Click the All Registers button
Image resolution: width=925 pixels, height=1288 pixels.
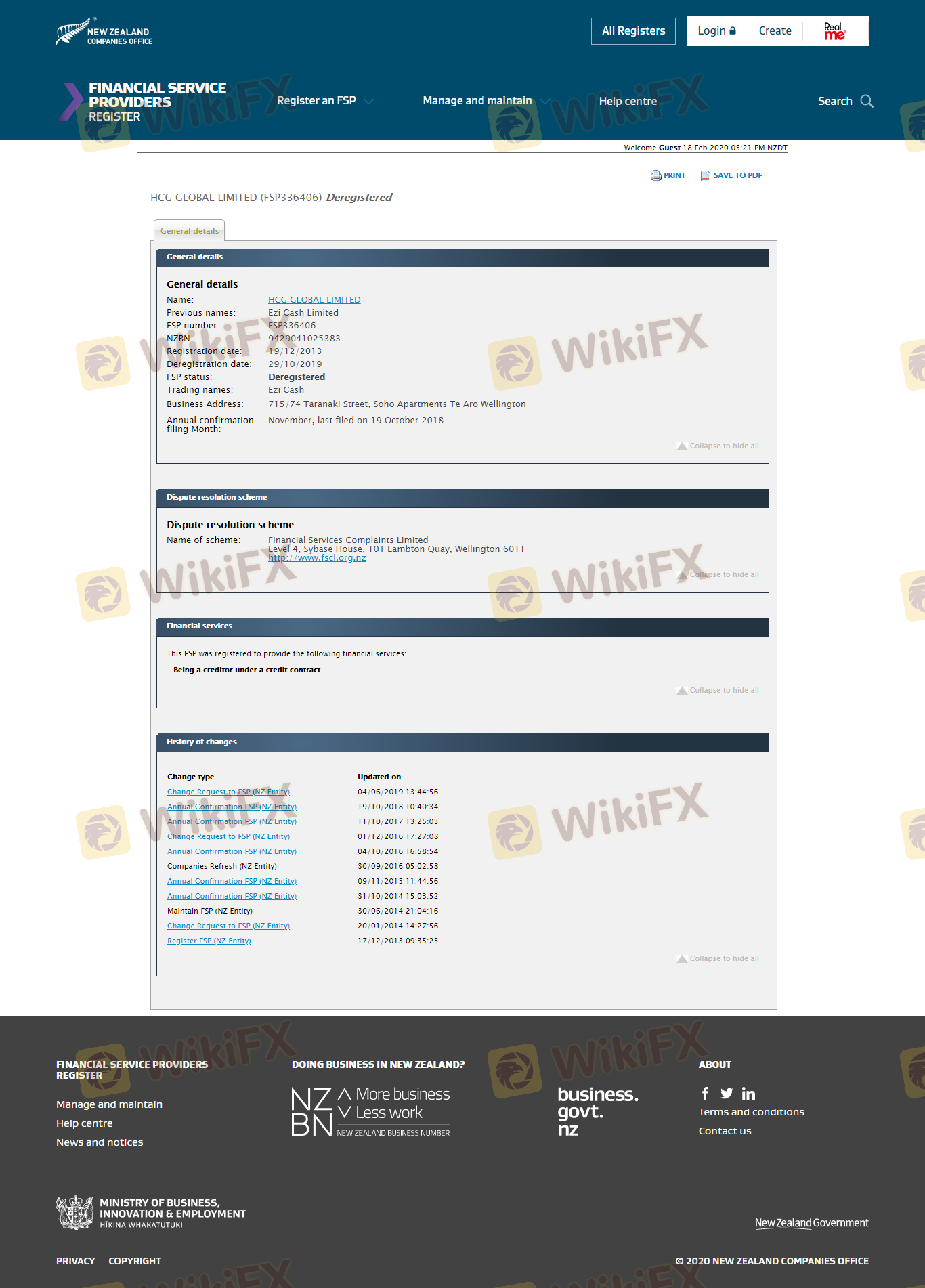[x=633, y=31]
